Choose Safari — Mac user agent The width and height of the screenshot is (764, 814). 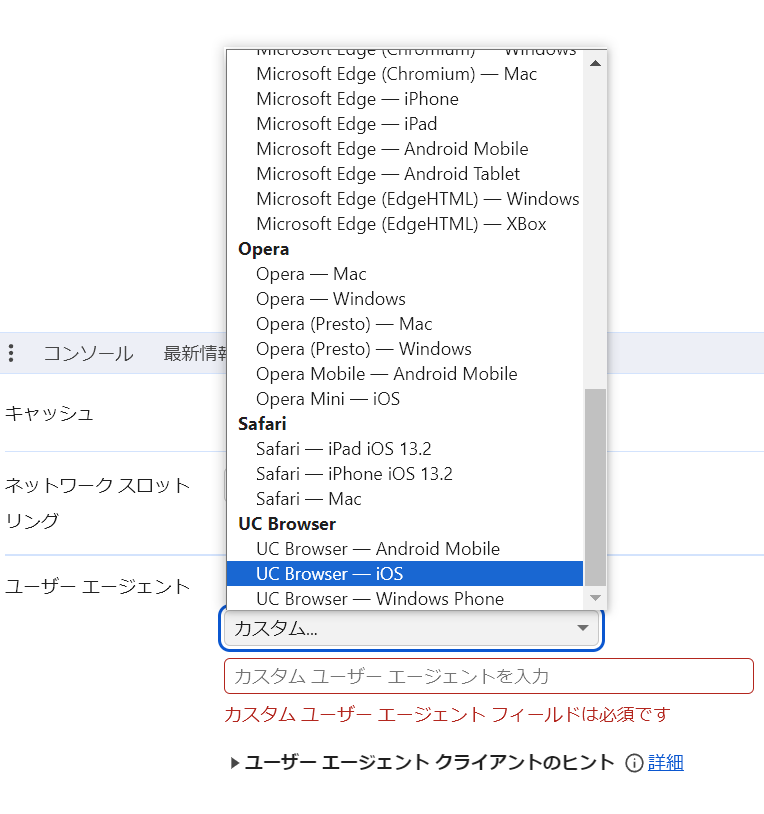click(308, 499)
